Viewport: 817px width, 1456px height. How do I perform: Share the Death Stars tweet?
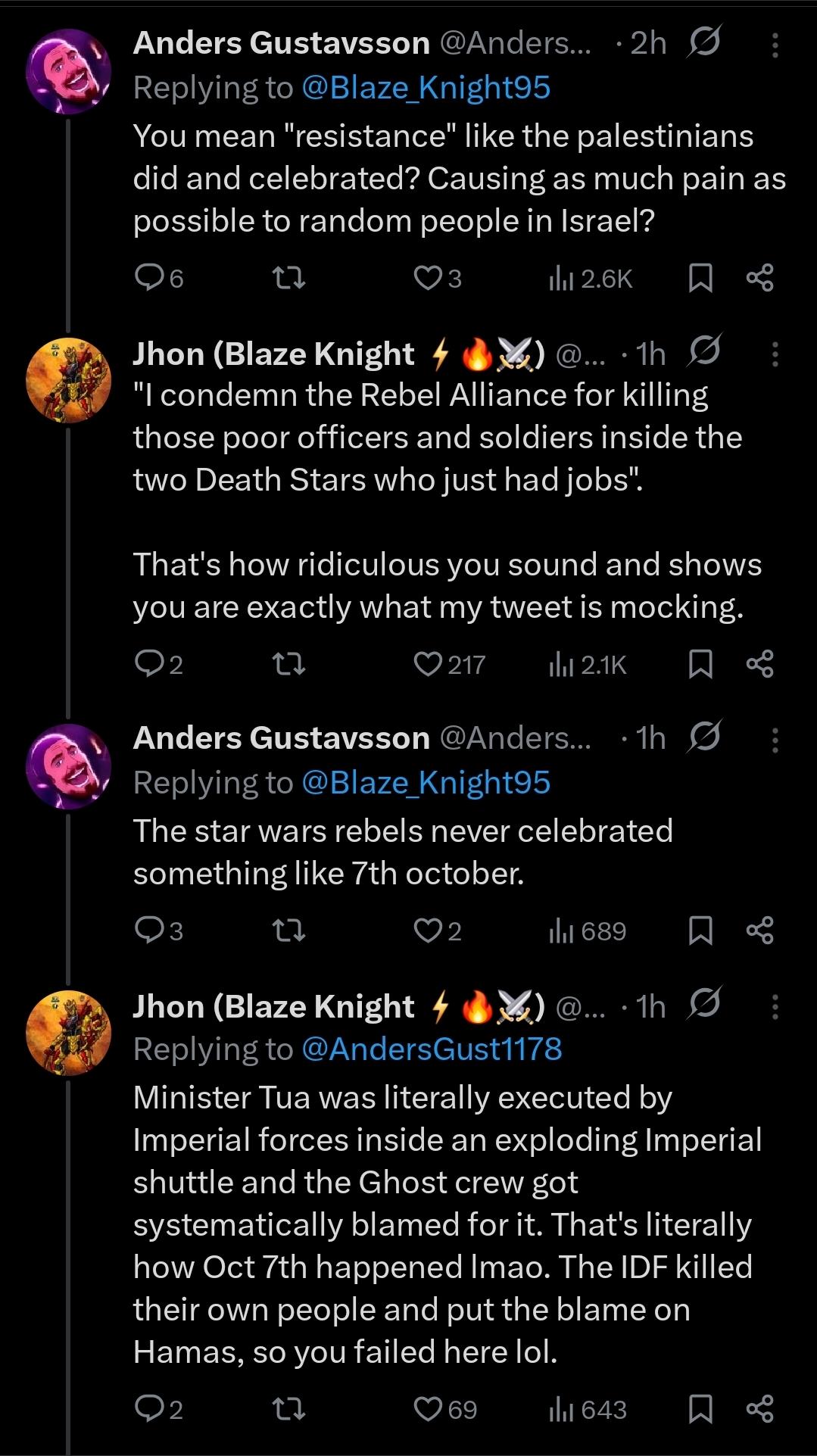click(x=759, y=665)
